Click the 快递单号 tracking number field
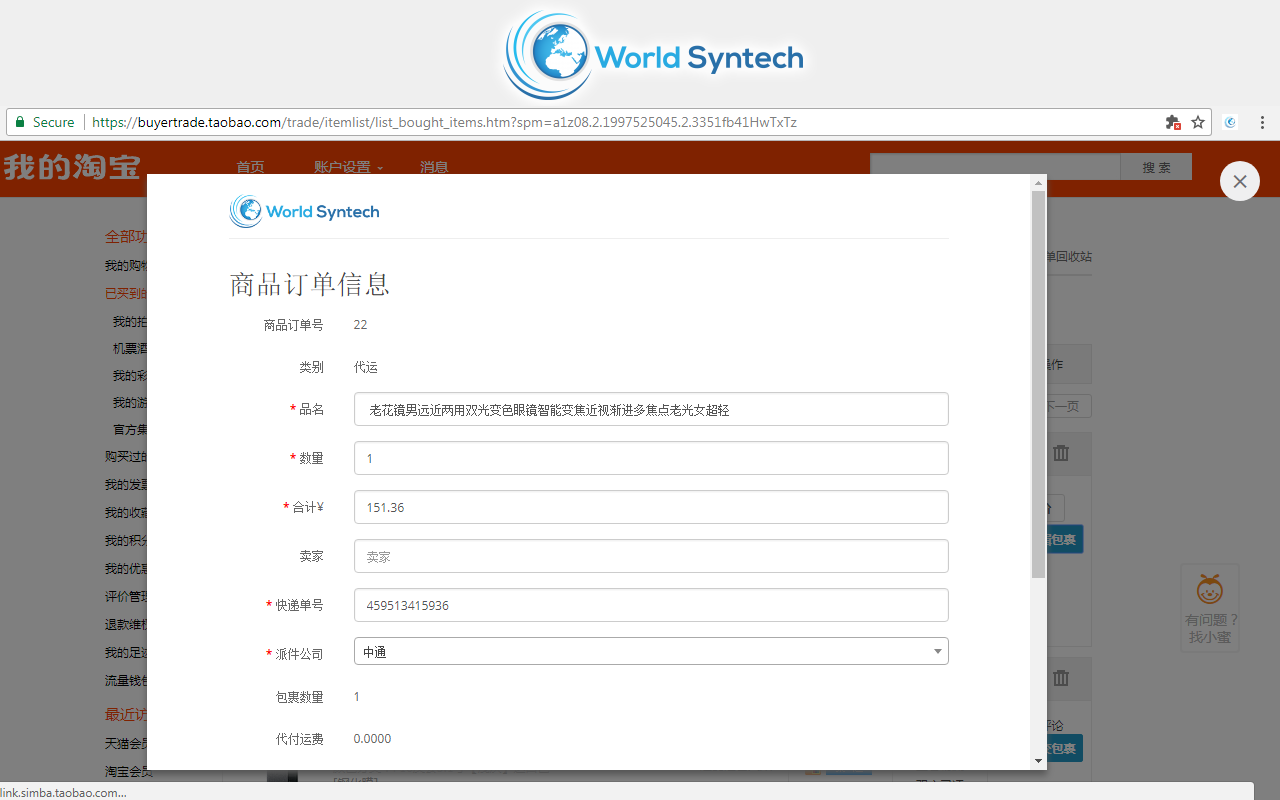This screenshot has height=800, width=1280. click(x=651, y=605)
